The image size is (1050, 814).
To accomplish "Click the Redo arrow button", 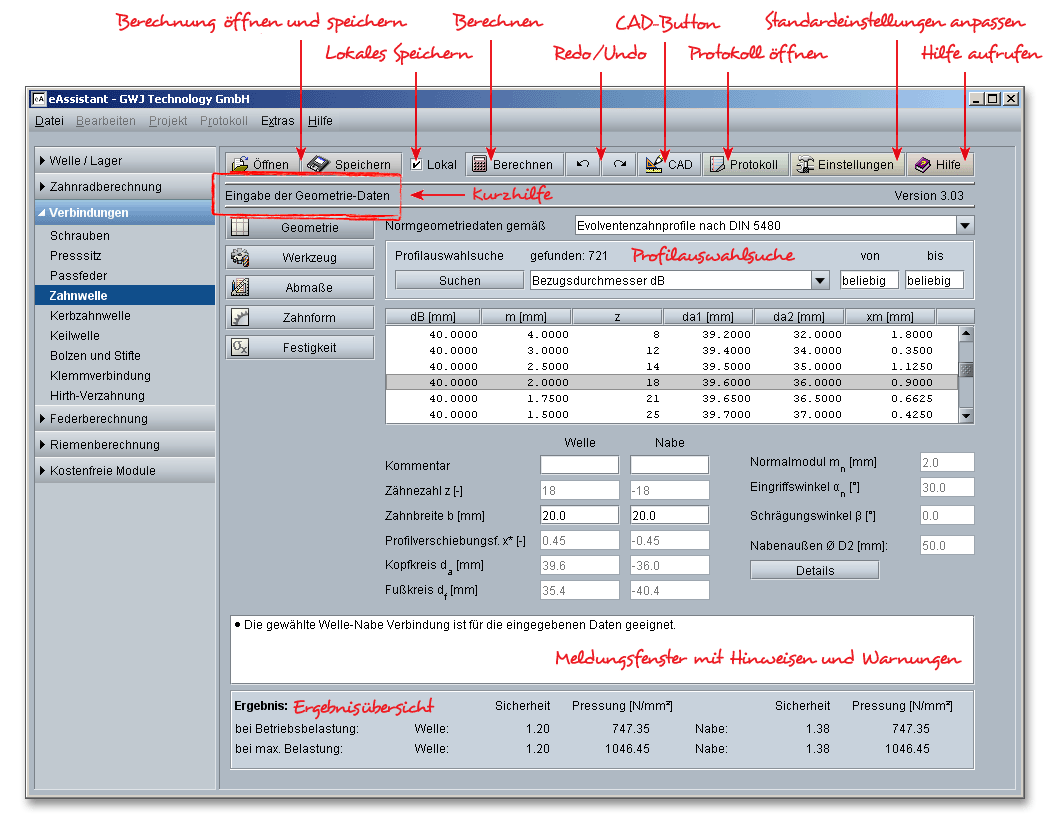I will point(620,164).
